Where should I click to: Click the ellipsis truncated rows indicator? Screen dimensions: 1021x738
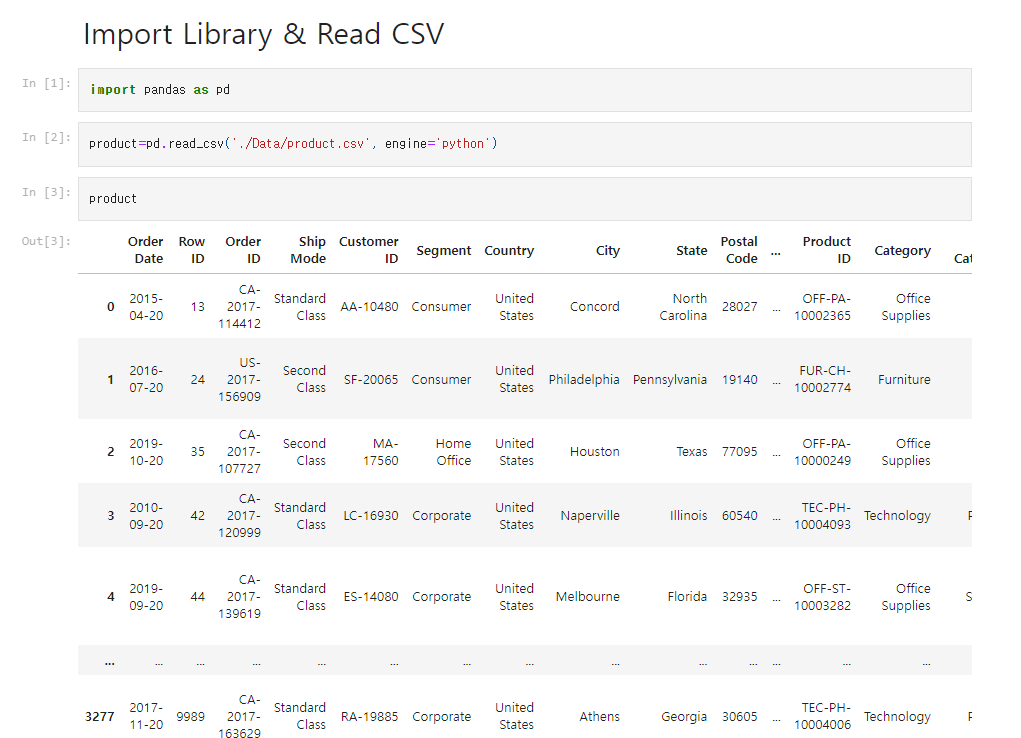click(x=110, y=662)
